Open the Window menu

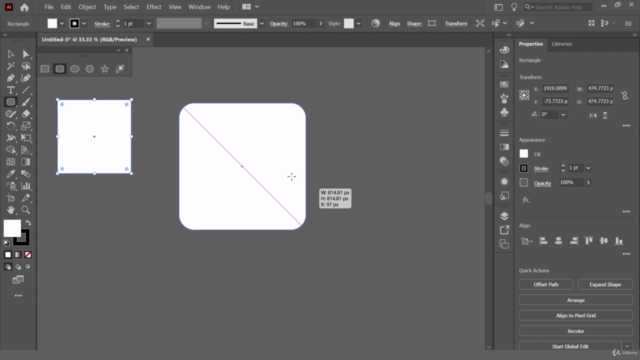click(199, 7)
